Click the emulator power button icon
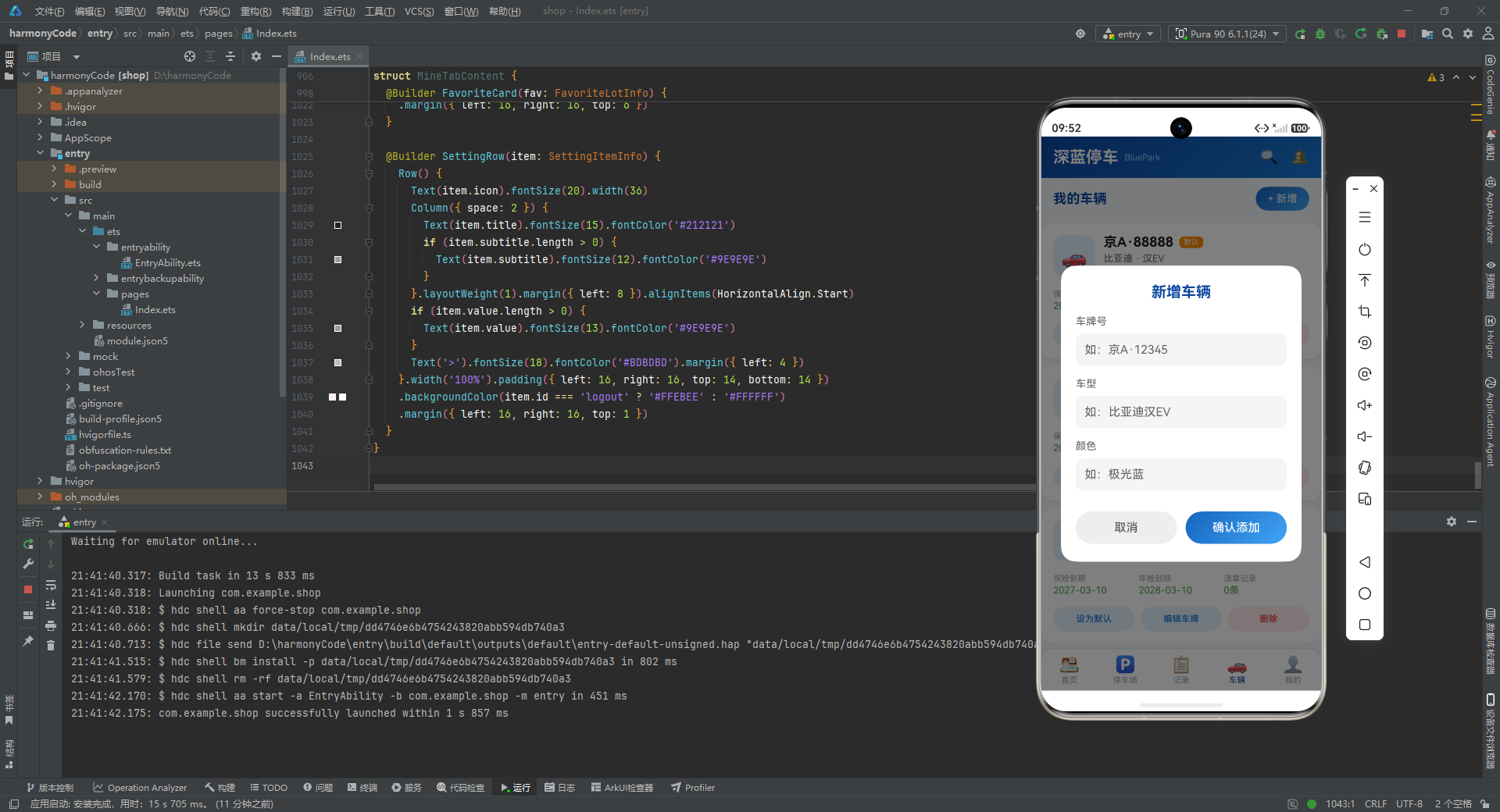This screenshot has width=1500, height=812. [x=1365, y=249]
